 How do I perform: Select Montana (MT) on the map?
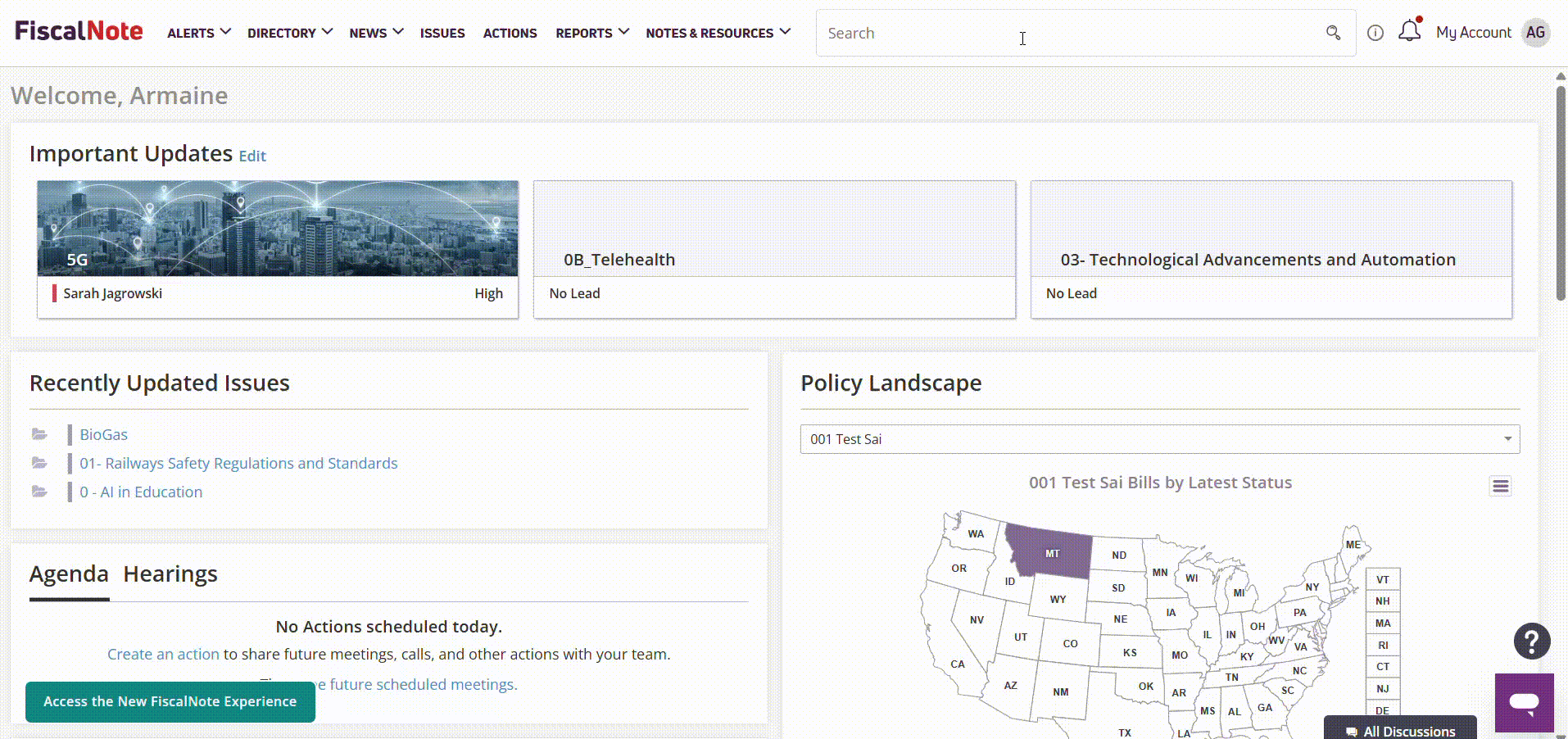[x=1052, y=553]
